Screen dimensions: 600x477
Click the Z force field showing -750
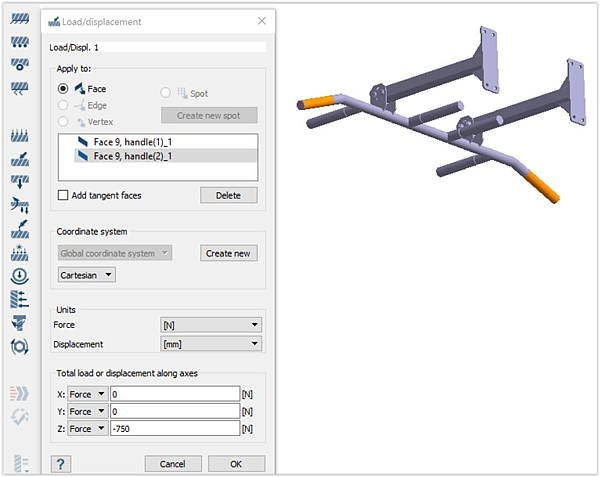point(175,428)
